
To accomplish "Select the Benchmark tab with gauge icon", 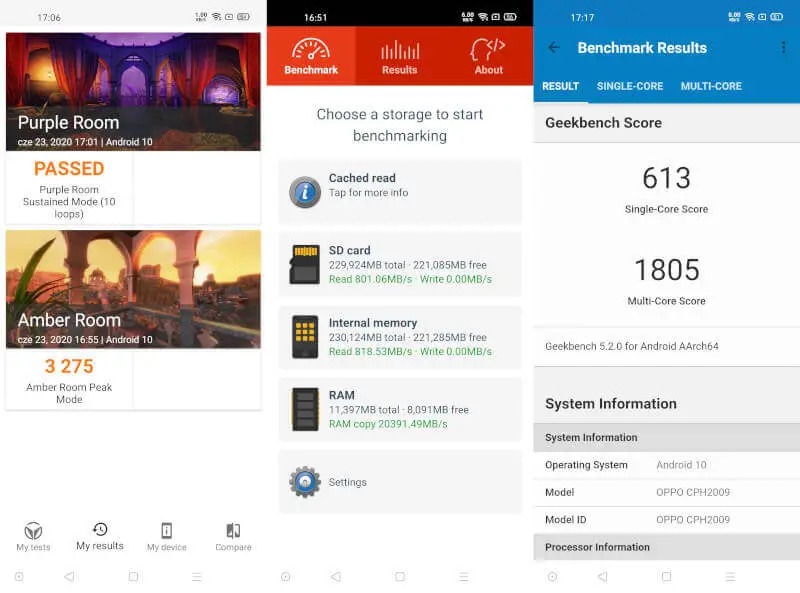I will pos(311,56).
